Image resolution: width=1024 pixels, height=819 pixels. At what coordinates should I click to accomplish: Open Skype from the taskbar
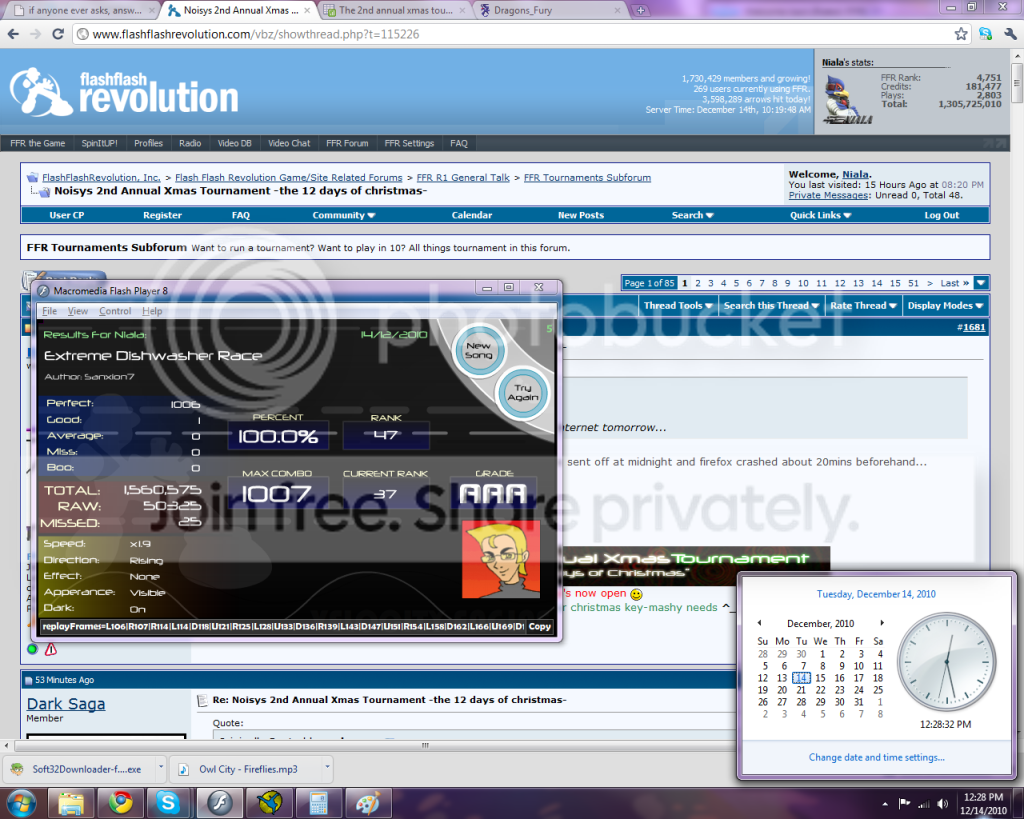tap(167, 802)
